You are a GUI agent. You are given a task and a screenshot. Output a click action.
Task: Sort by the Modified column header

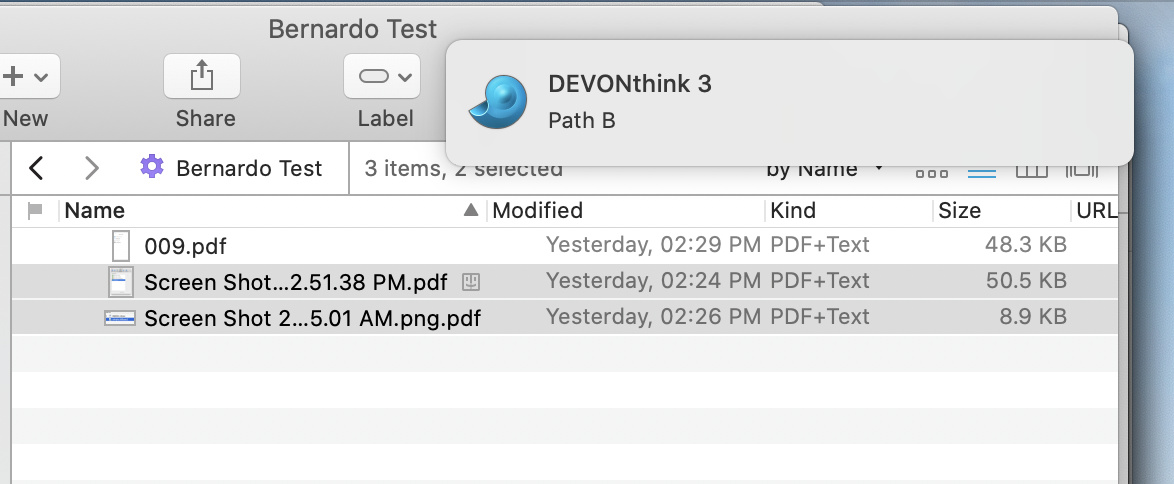pos(538,211)
